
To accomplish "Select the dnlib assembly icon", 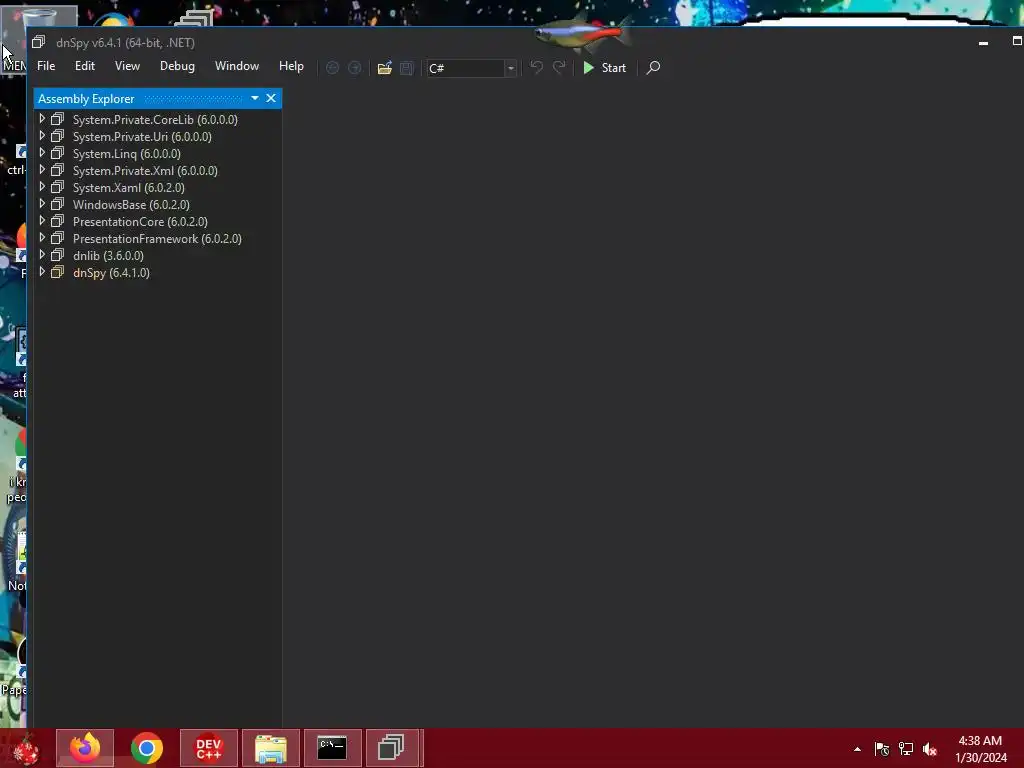I will pos(57,255).
